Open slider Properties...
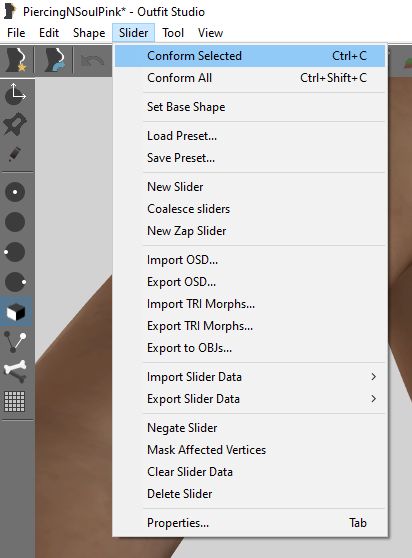 (250, 523)
